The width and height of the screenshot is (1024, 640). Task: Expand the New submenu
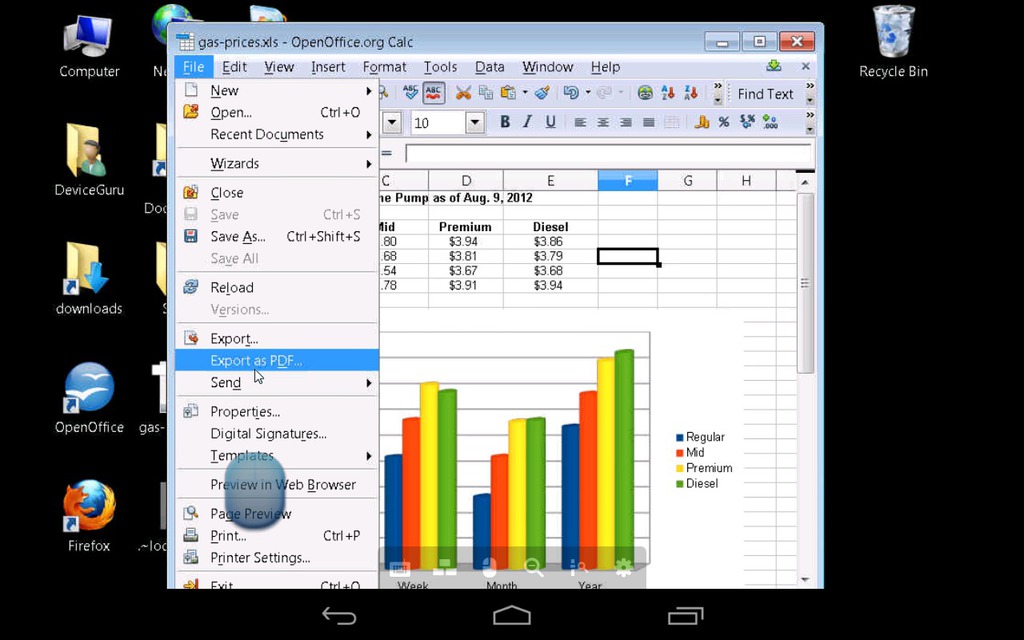[277, 91]
